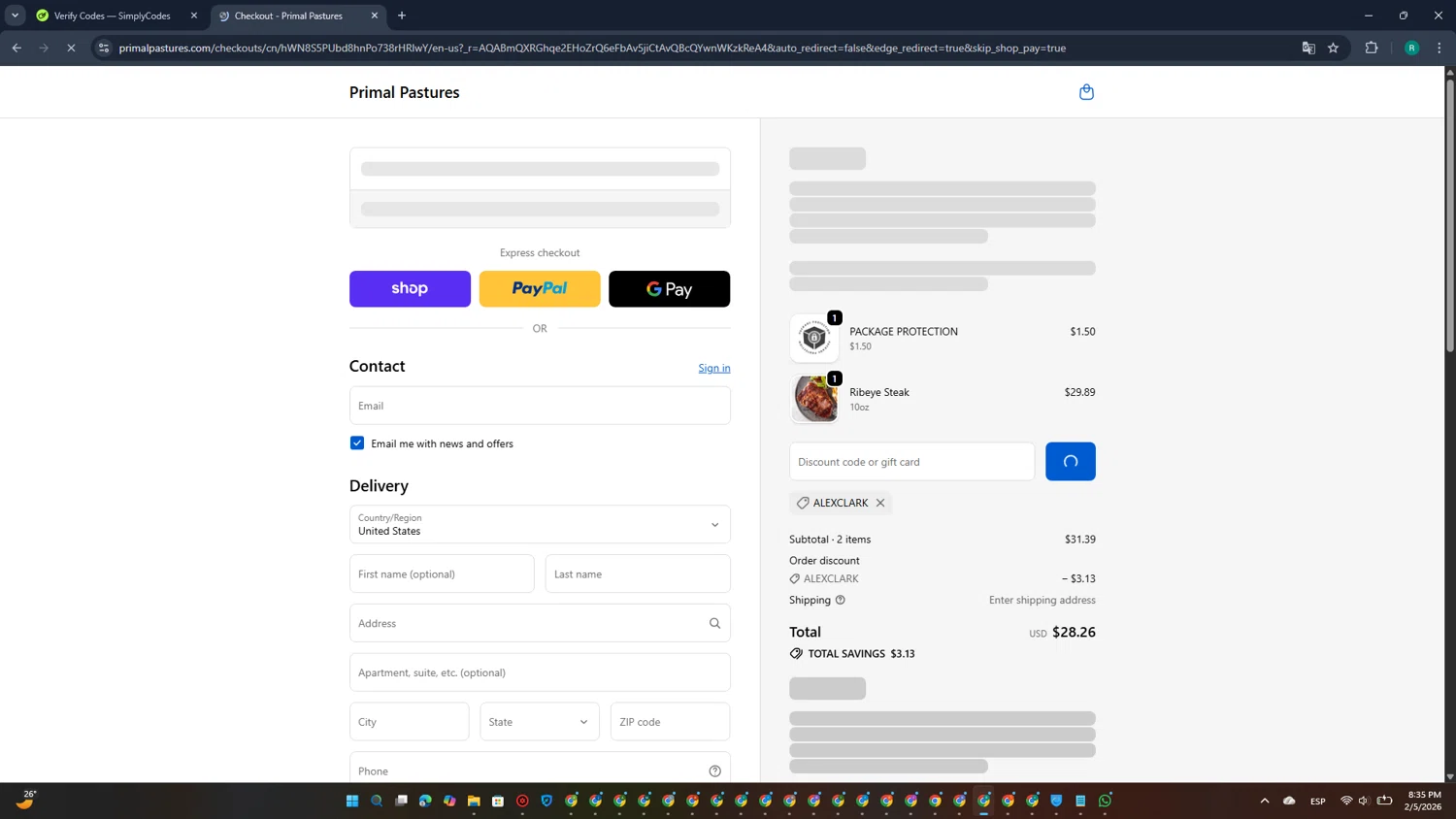Click the TOTAL SAVINGS $3.13 text

[x=862, y=654]
